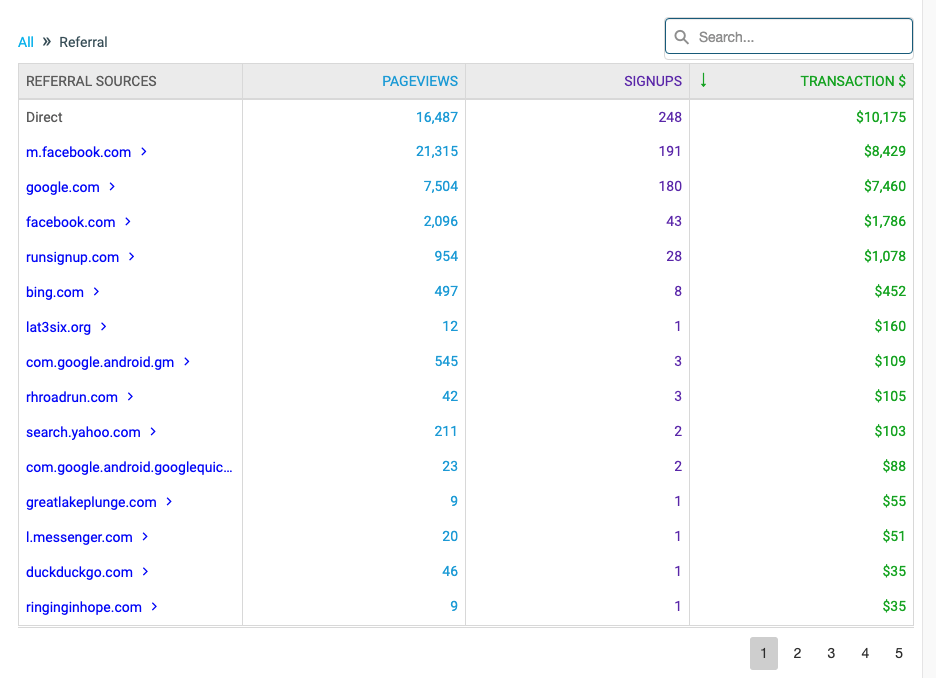The image size is (936, 678).
Task: Expand the chevron beside duckduckgo.com
Action: (145, 572)
